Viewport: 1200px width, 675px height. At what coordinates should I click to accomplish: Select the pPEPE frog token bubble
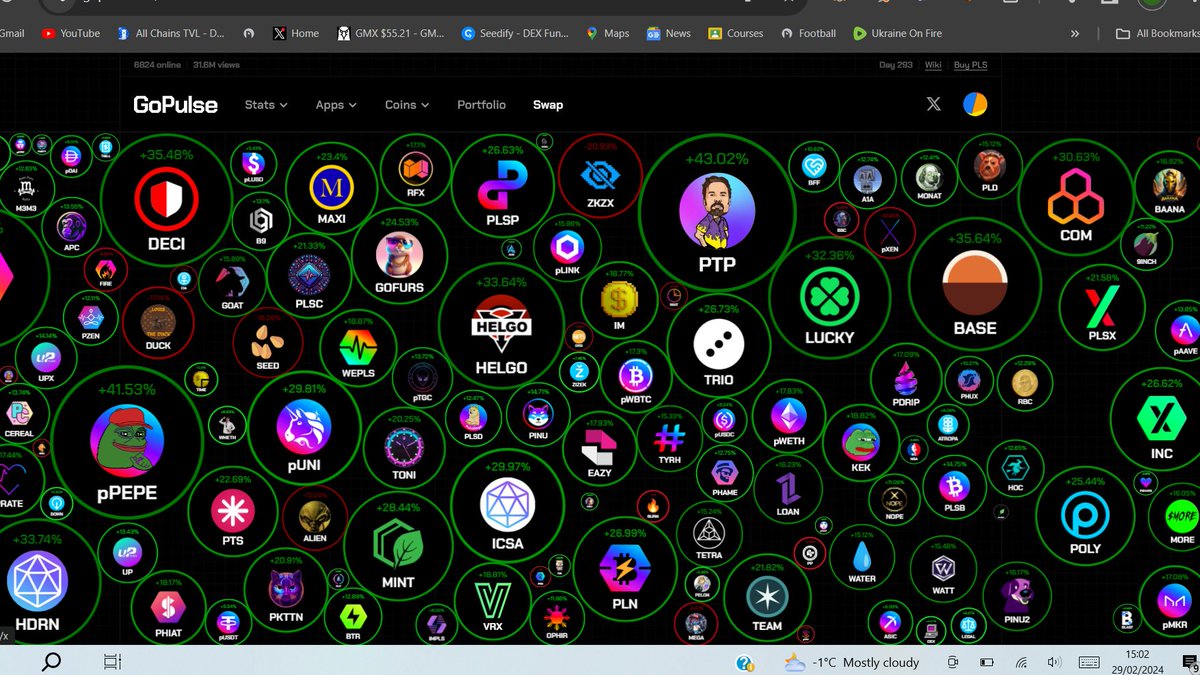127,443
